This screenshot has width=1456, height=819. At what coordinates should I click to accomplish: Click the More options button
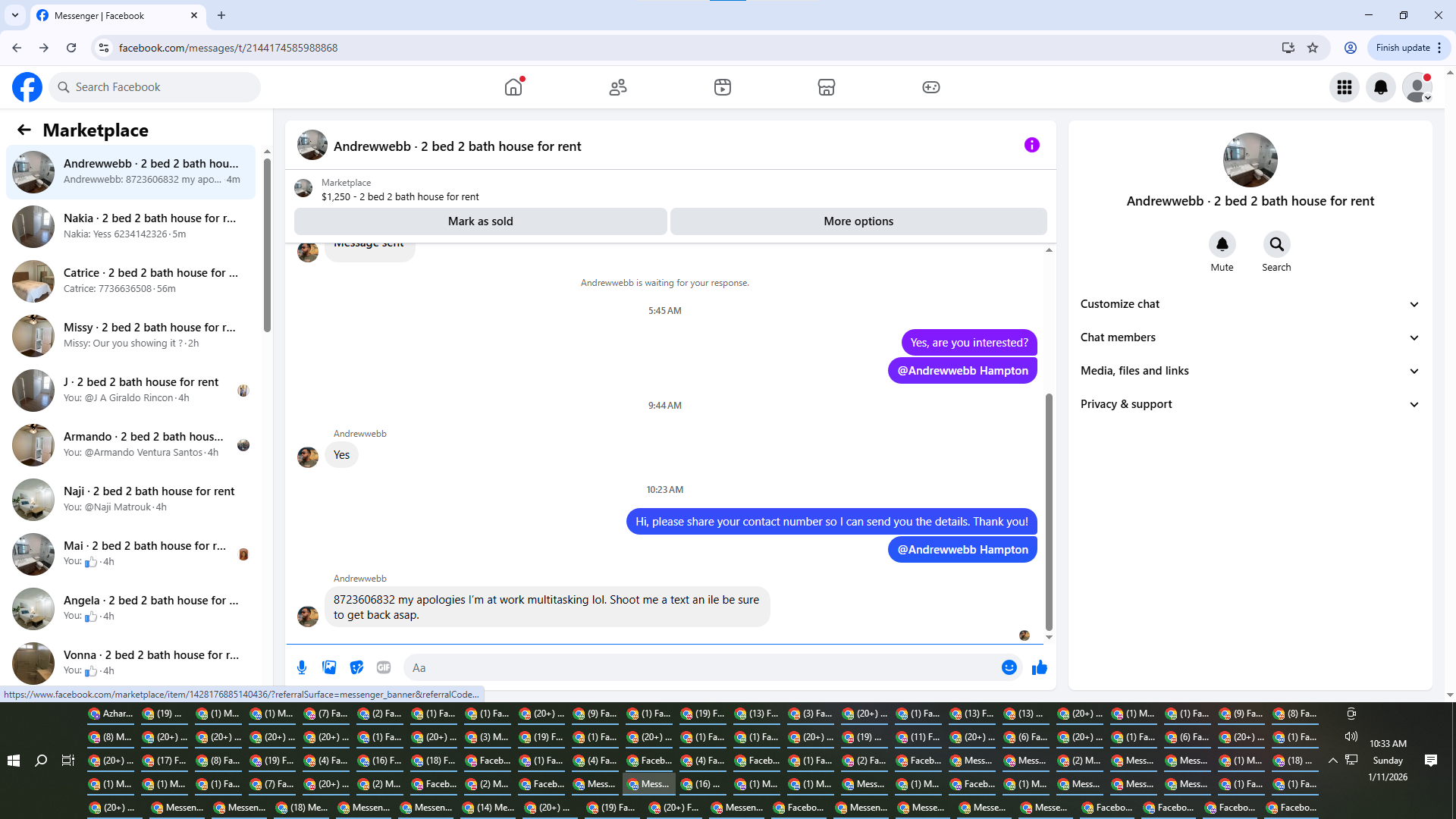[x=858, y=221]
